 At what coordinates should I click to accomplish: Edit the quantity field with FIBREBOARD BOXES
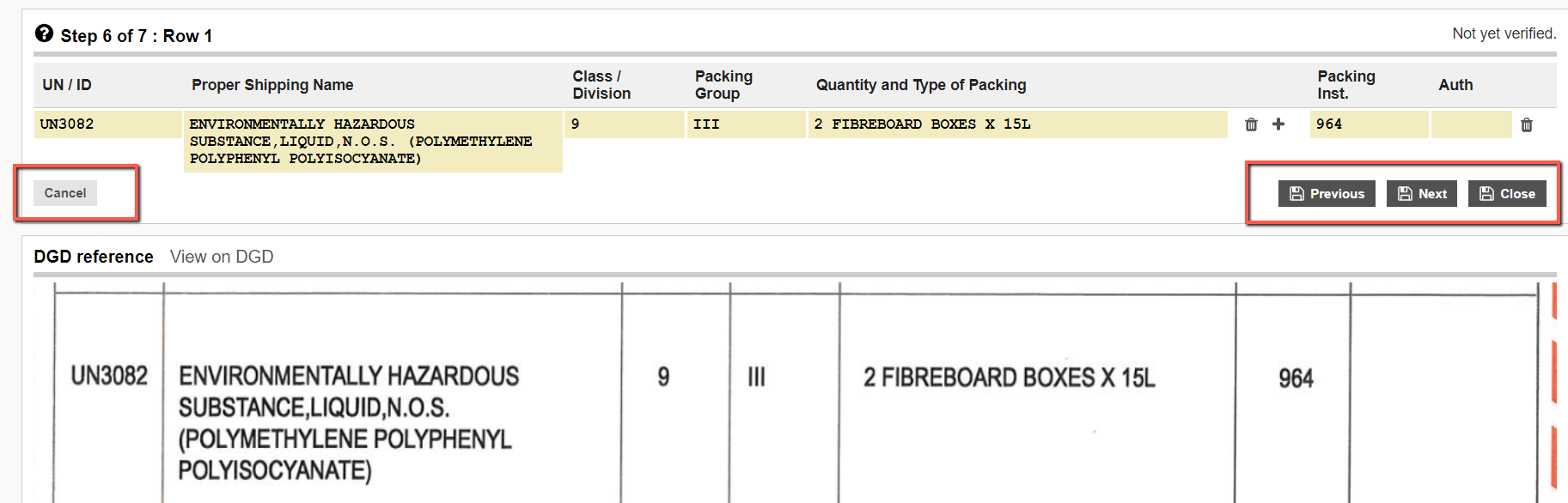click(x=1017, y=124)
